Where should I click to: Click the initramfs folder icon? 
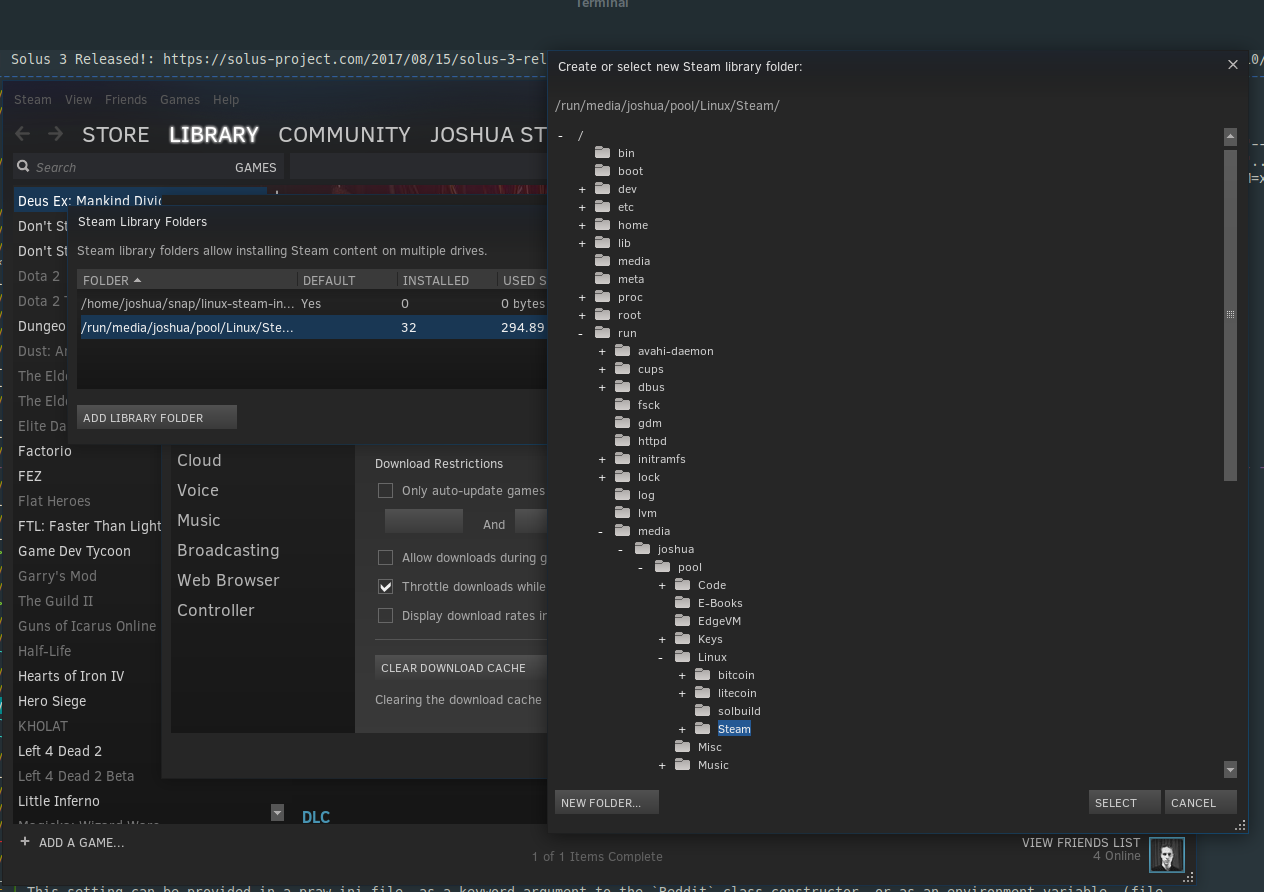pyautogui.click(x=622, y=459)
